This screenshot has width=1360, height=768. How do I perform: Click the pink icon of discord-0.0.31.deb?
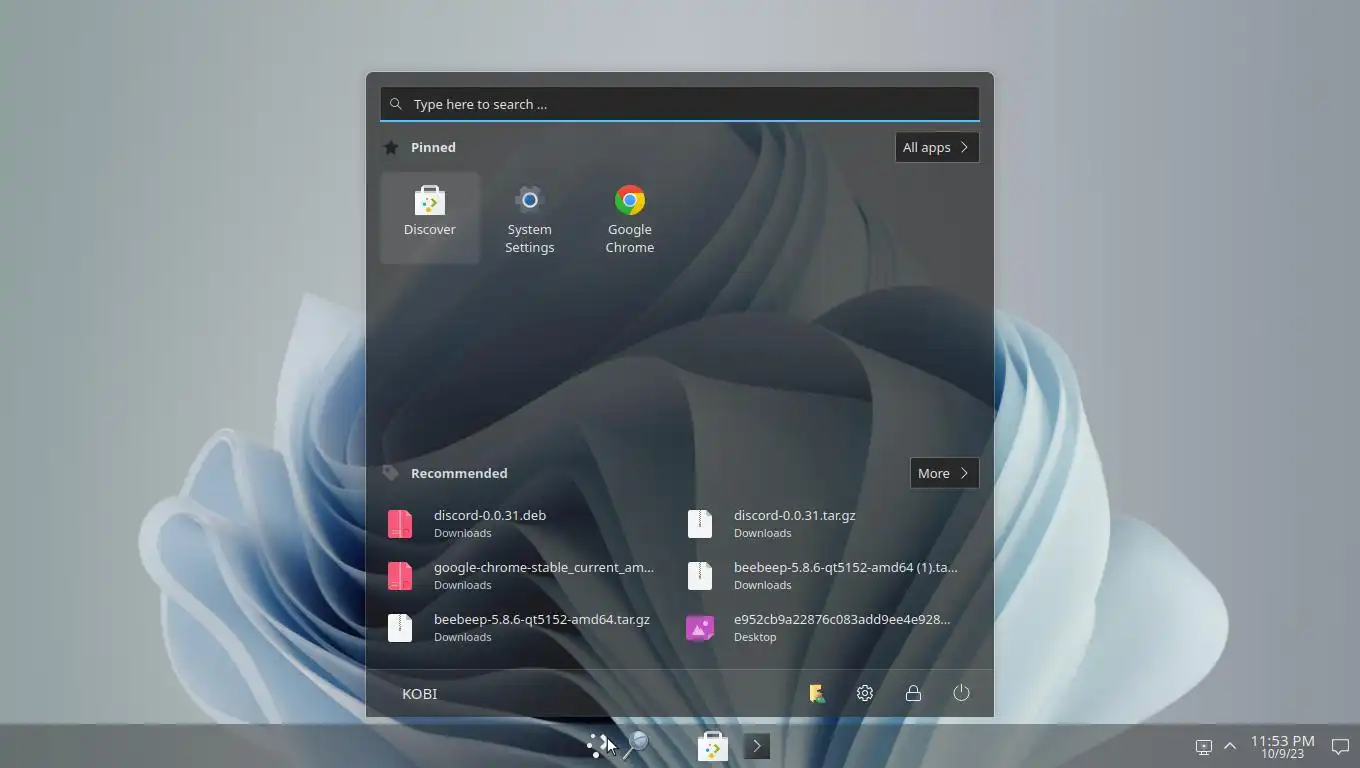pos(400,523)
